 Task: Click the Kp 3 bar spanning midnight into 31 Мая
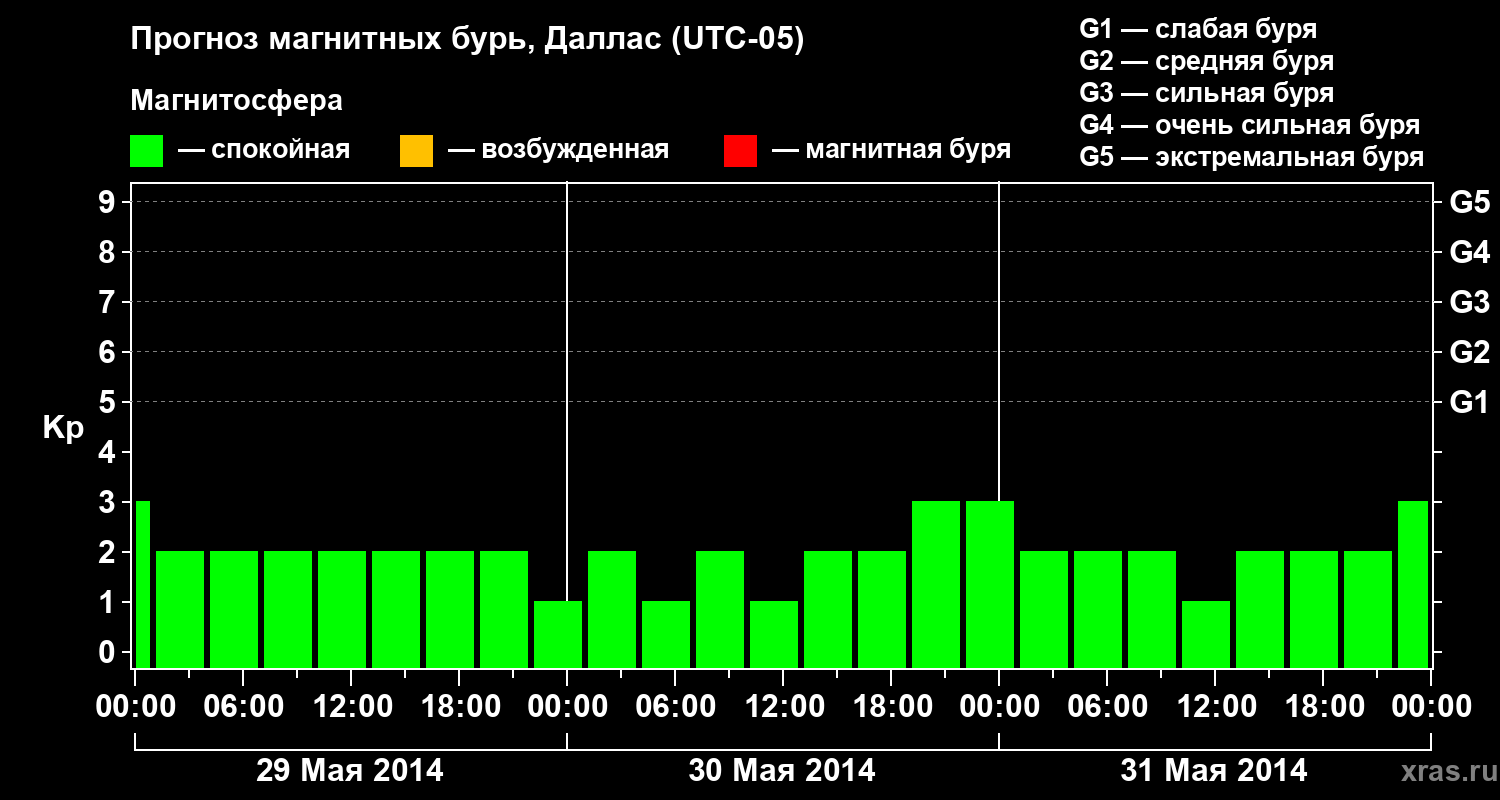pos(990,584)
